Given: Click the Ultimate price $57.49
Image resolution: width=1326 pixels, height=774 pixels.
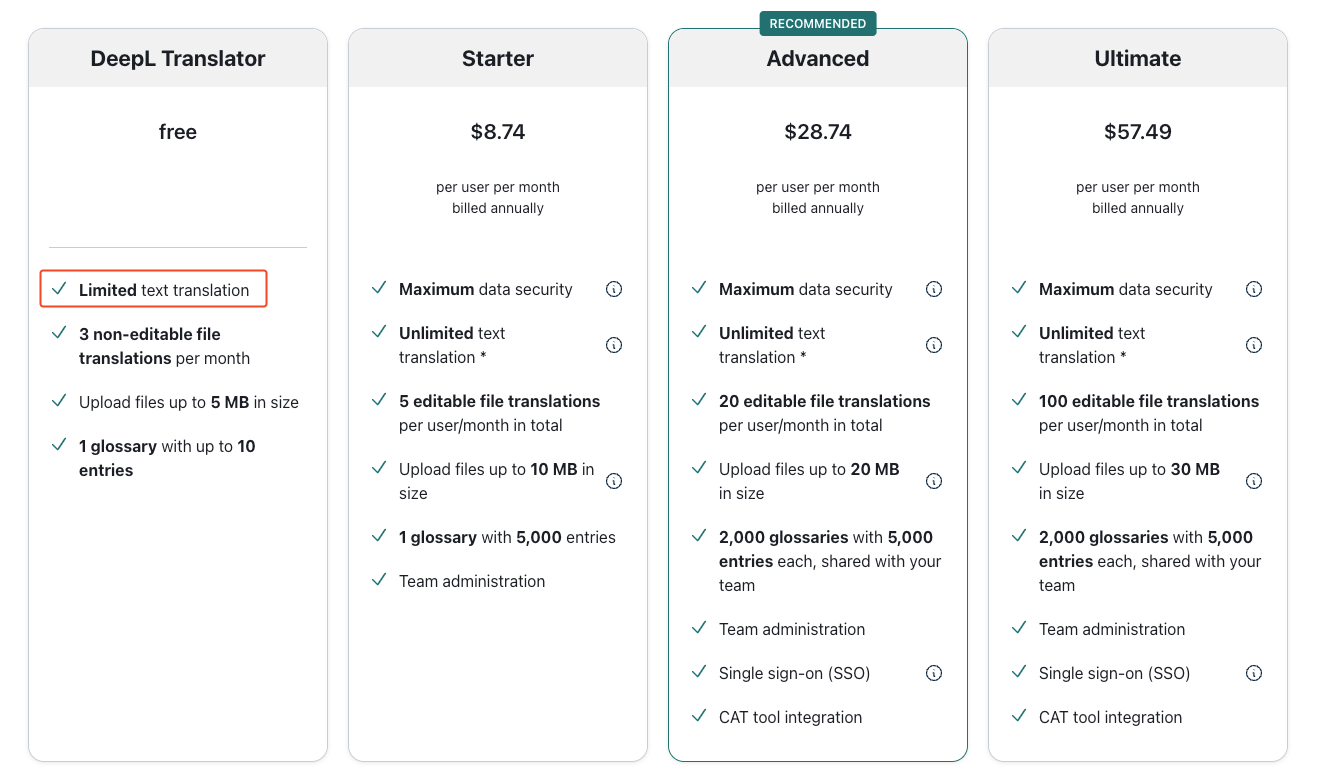Looking at the screenshot, I should pyautogui.click(x=1138, y=132).
